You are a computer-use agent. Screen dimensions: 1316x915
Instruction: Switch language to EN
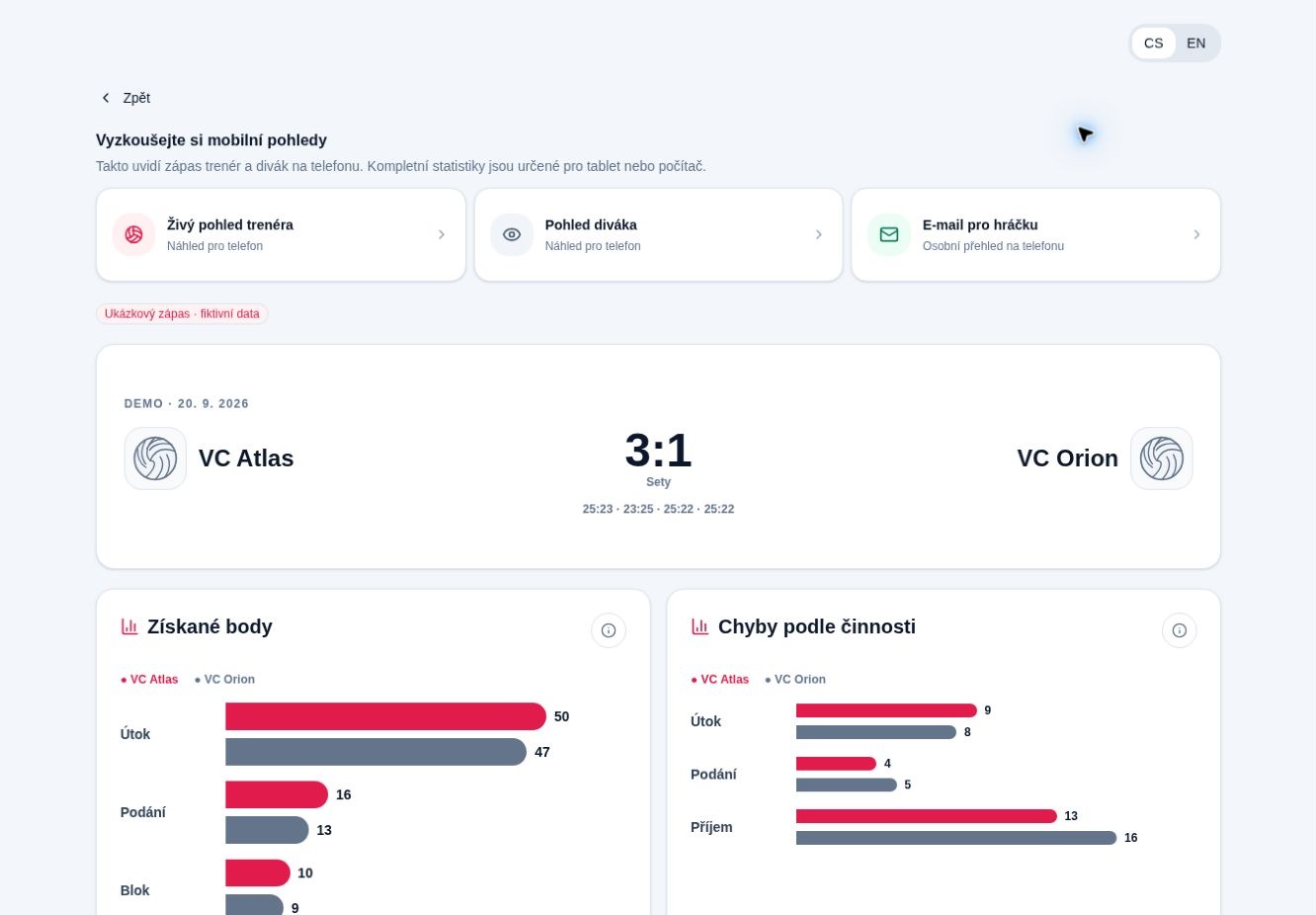1196,43
